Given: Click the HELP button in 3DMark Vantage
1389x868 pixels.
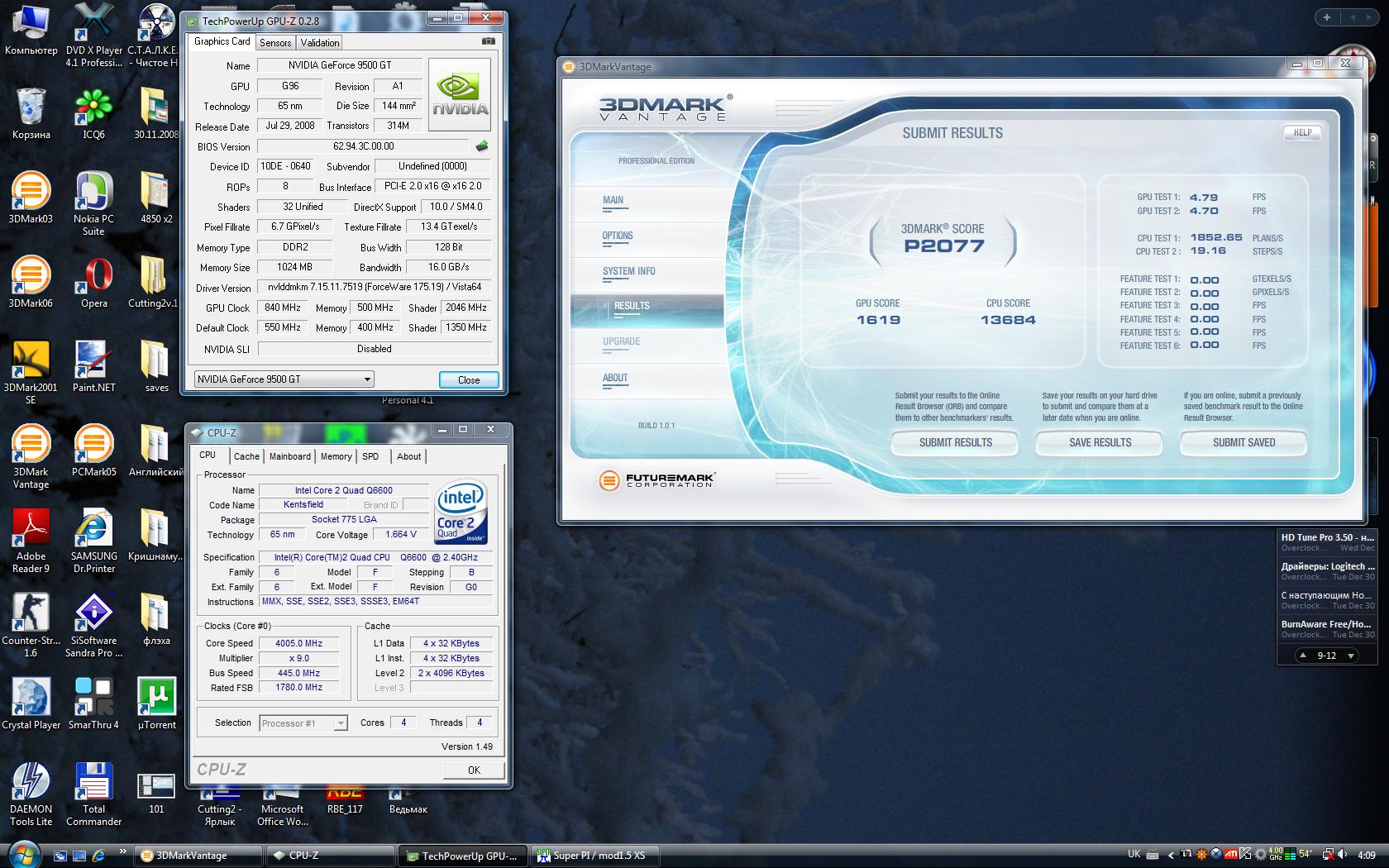Looking at the screenshot, I should (x=1302, y=132).
